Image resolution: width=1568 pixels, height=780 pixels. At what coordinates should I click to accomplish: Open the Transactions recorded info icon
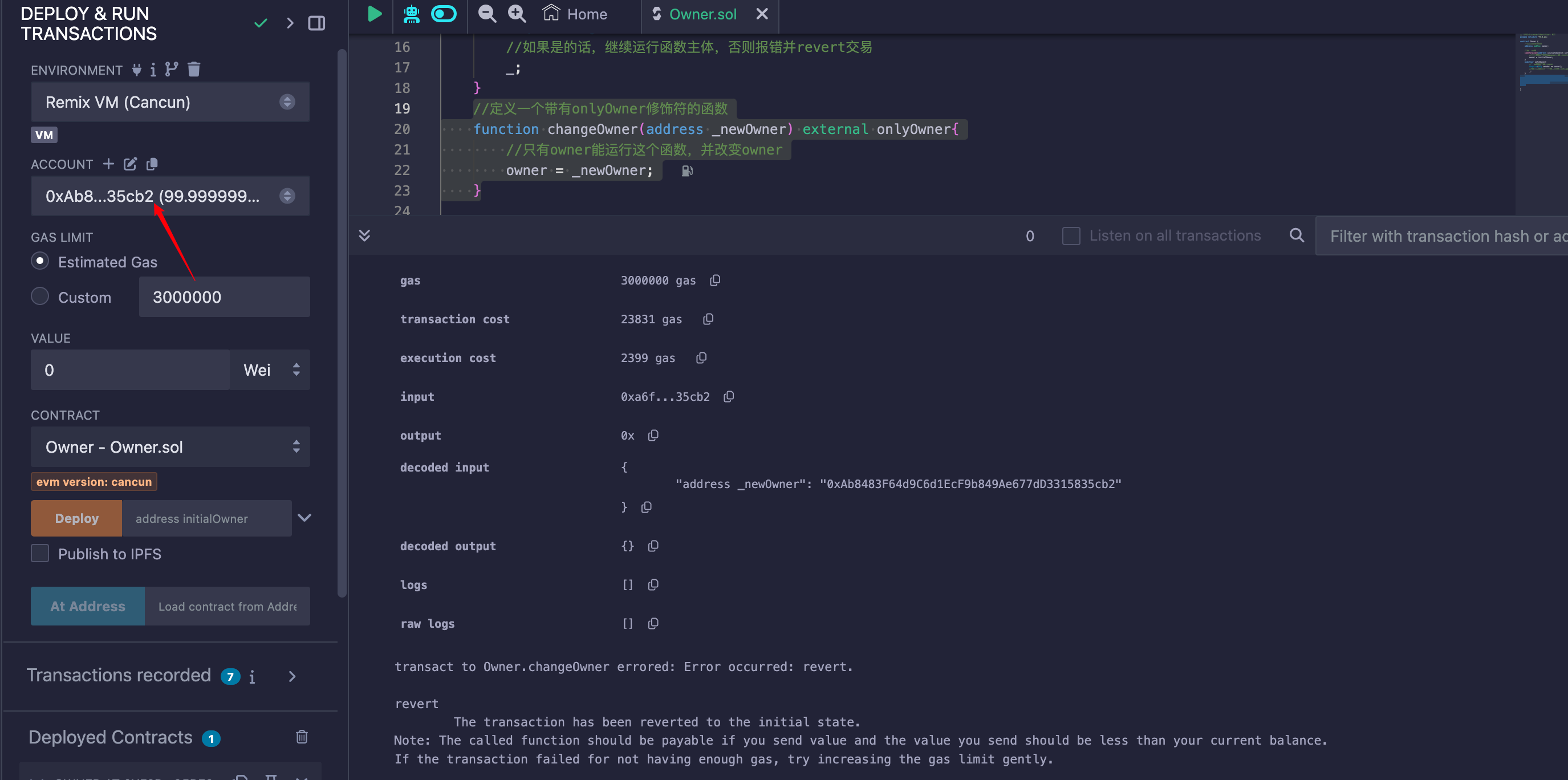coord(252,676)
